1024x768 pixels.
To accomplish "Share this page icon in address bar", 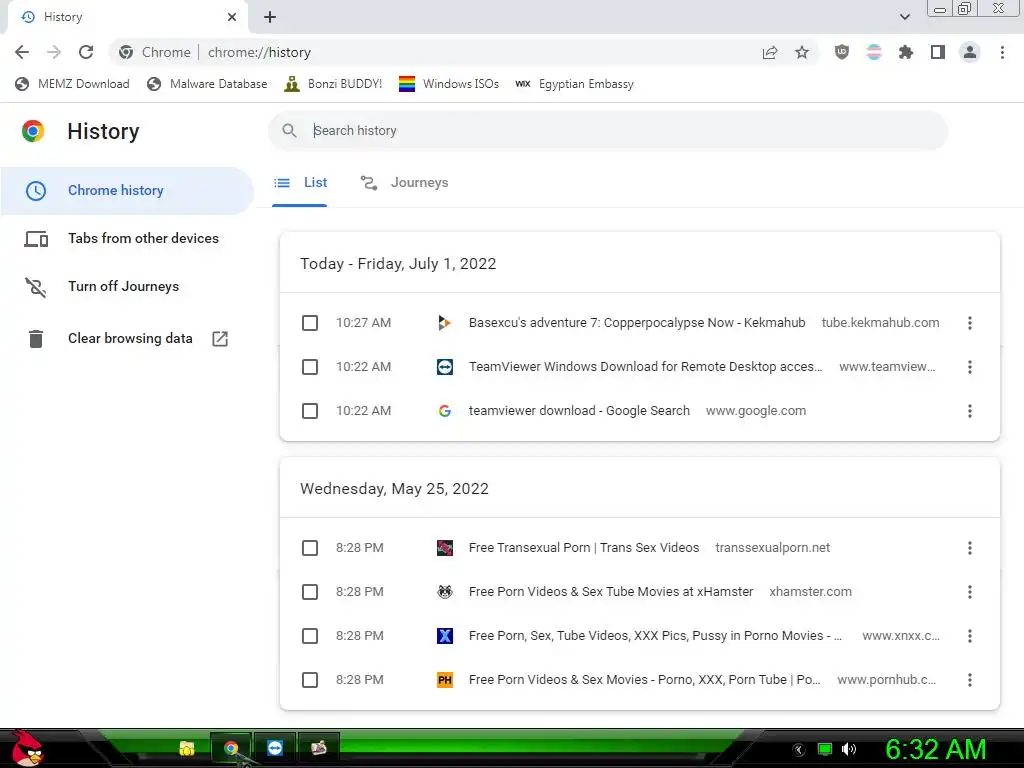I will 770,52.
